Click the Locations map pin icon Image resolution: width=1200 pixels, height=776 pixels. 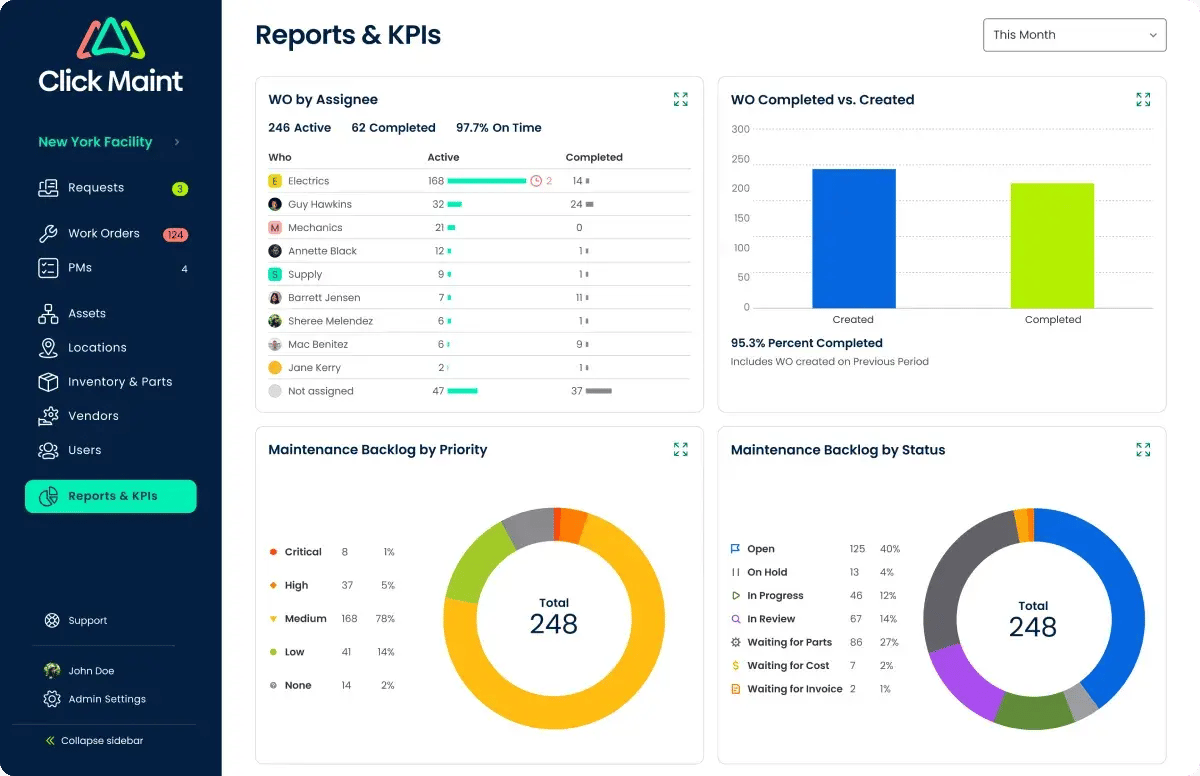[48, 348]
